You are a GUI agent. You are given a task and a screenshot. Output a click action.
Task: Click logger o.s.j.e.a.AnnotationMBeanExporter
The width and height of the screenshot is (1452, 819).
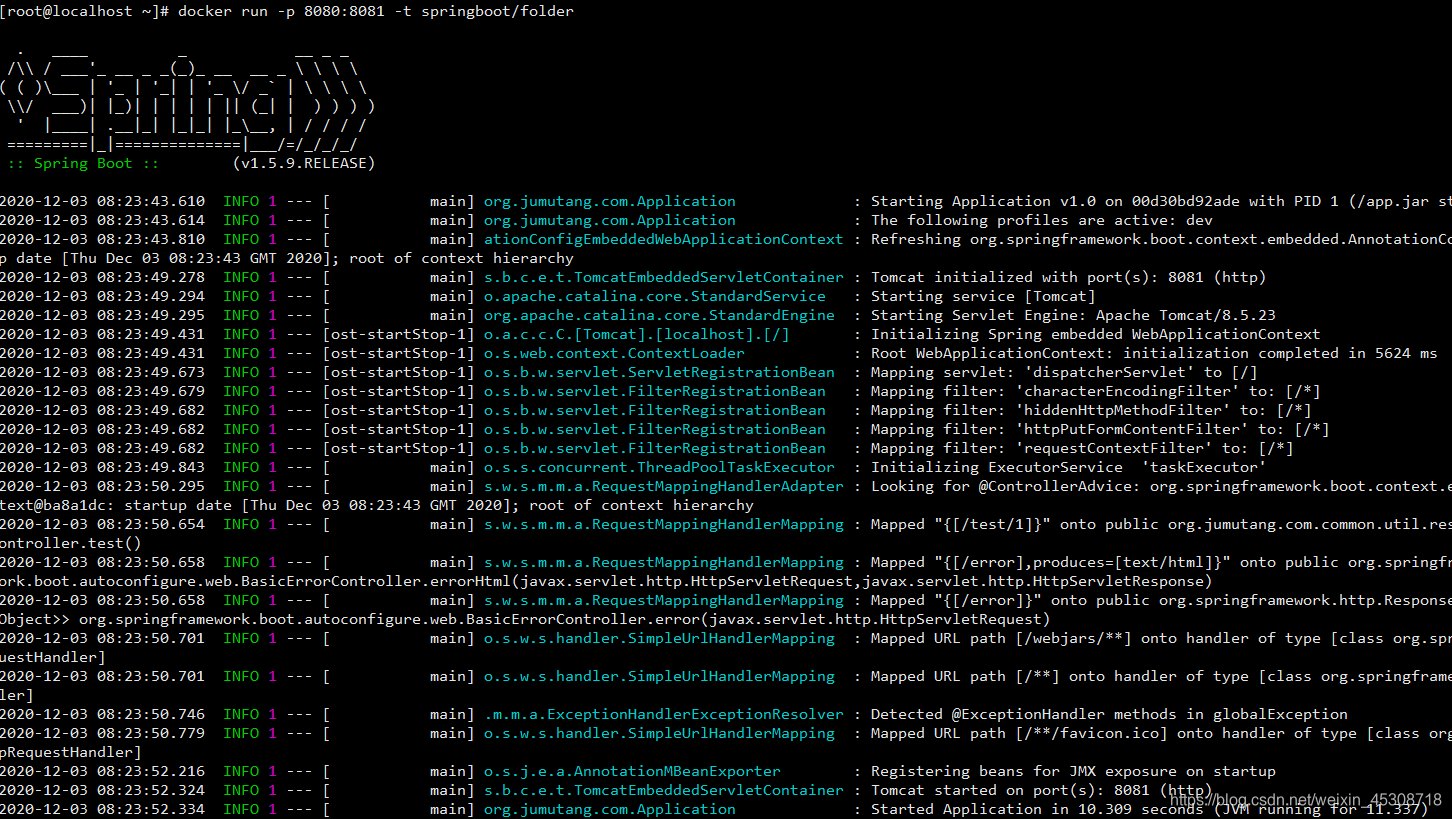[632, 771]
